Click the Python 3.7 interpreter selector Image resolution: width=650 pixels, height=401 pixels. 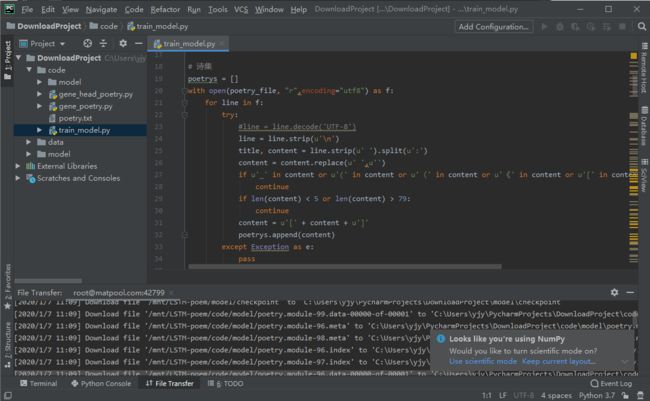click(x=597, y=396)
